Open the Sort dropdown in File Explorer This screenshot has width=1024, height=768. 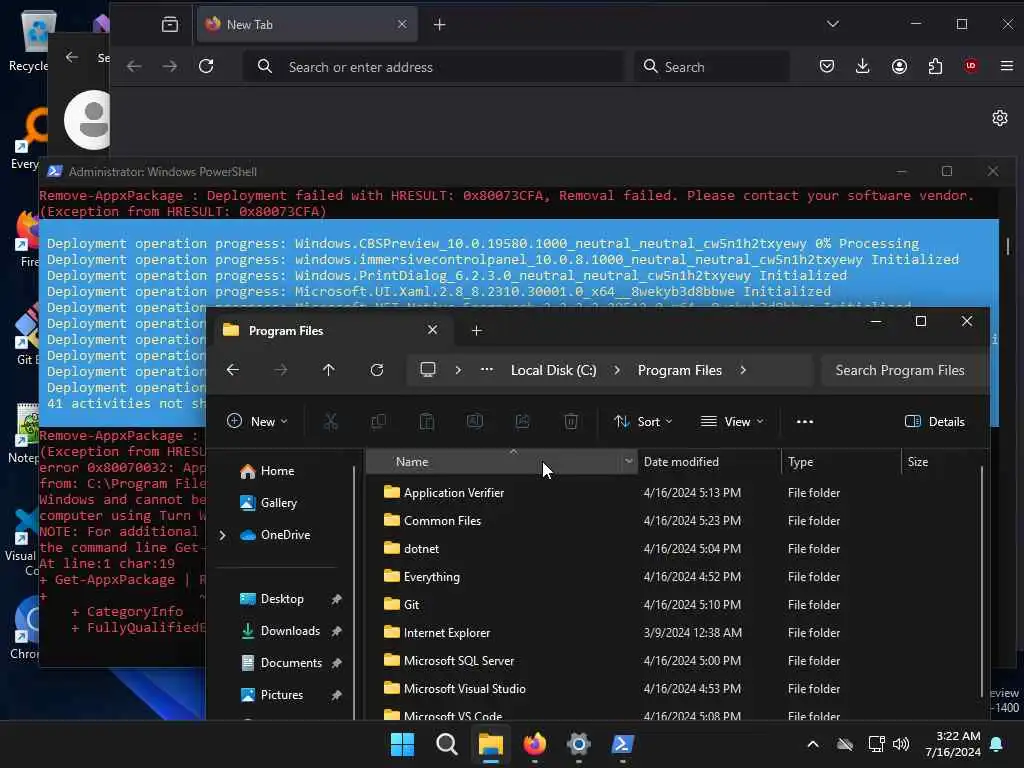coord(643,422)
